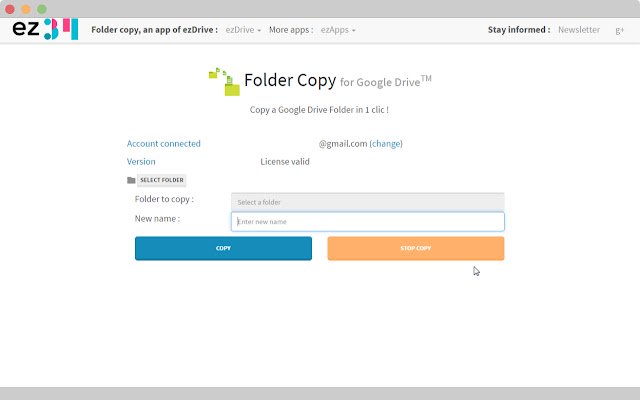Screen dimensions: 640x400
Task: Click the SELECT FOLDER button
Action: pos(162,180)
